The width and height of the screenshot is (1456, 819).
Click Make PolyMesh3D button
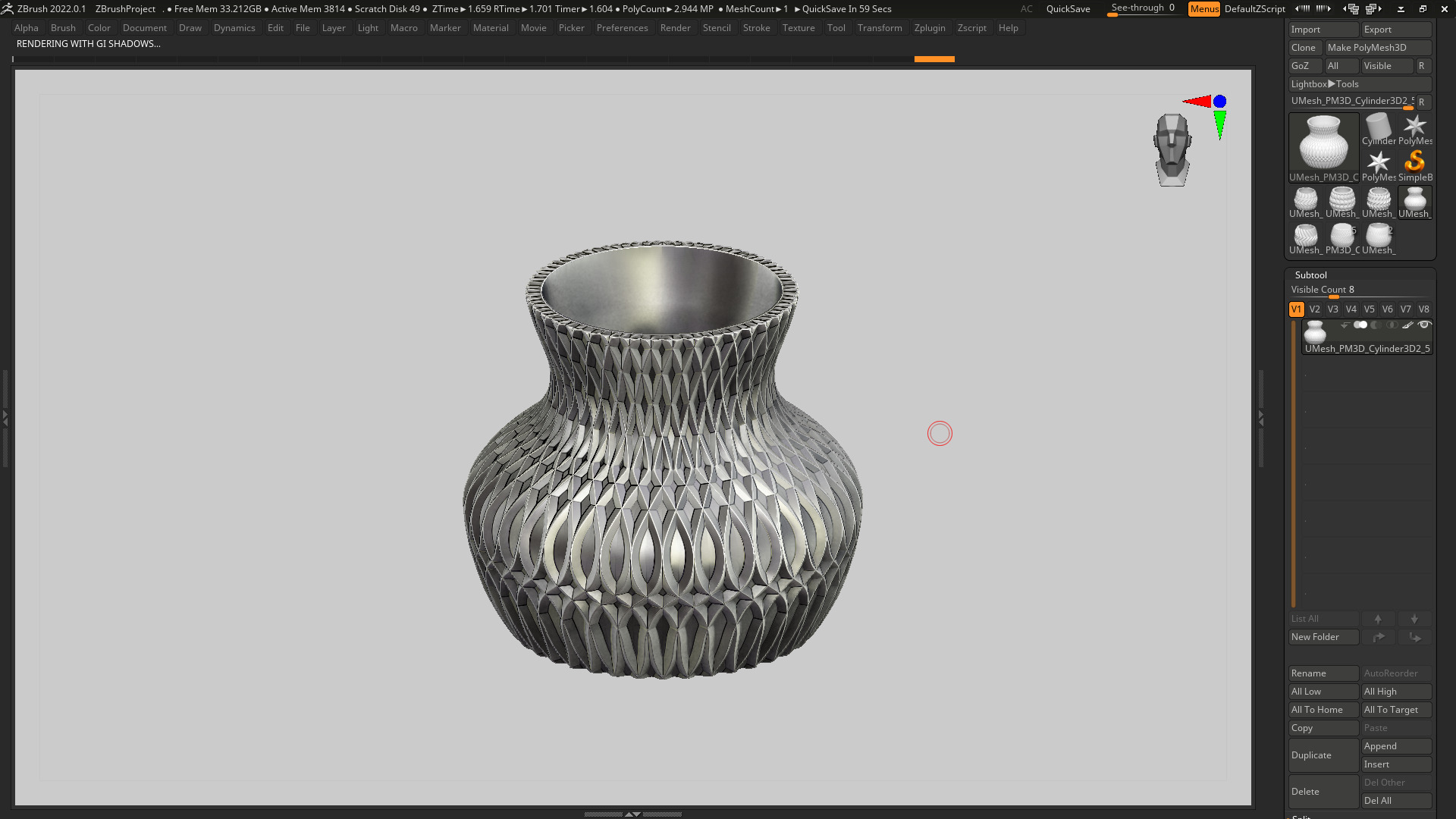click(1378, 48)
